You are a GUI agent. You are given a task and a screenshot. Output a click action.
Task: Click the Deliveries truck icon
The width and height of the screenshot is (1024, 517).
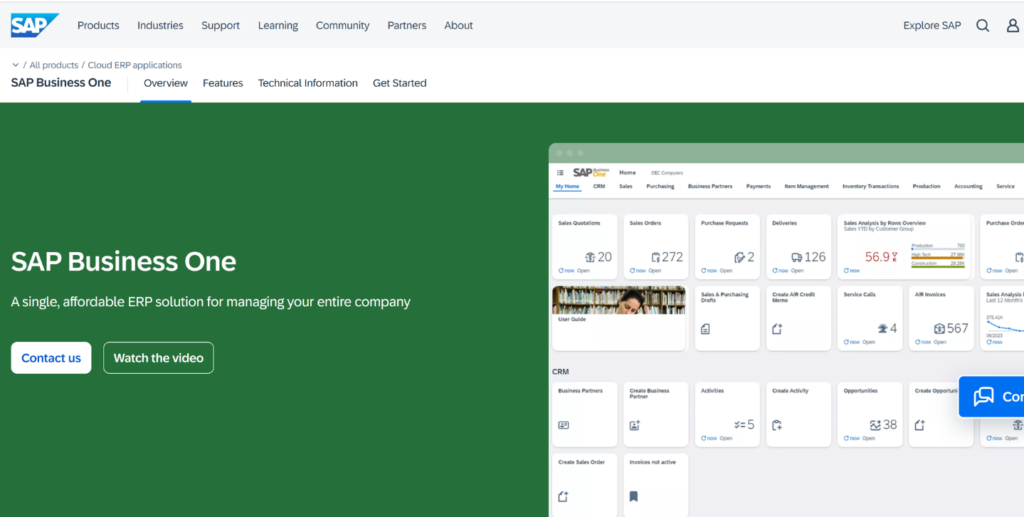797,257
